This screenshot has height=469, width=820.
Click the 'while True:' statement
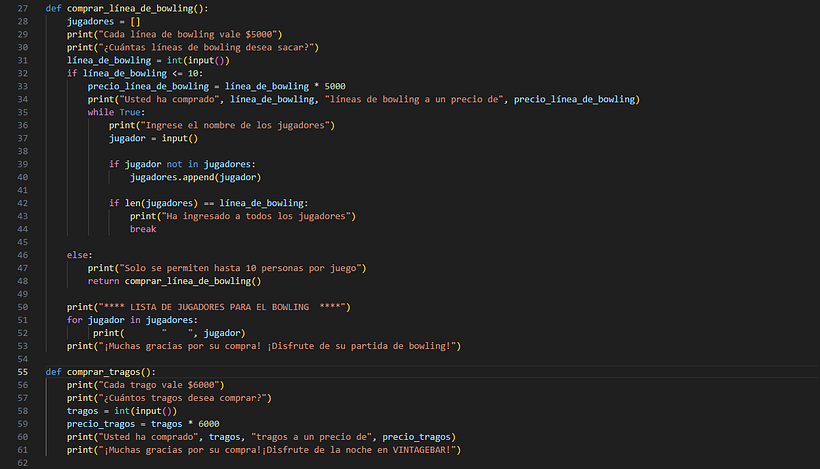tap(115, 112)
